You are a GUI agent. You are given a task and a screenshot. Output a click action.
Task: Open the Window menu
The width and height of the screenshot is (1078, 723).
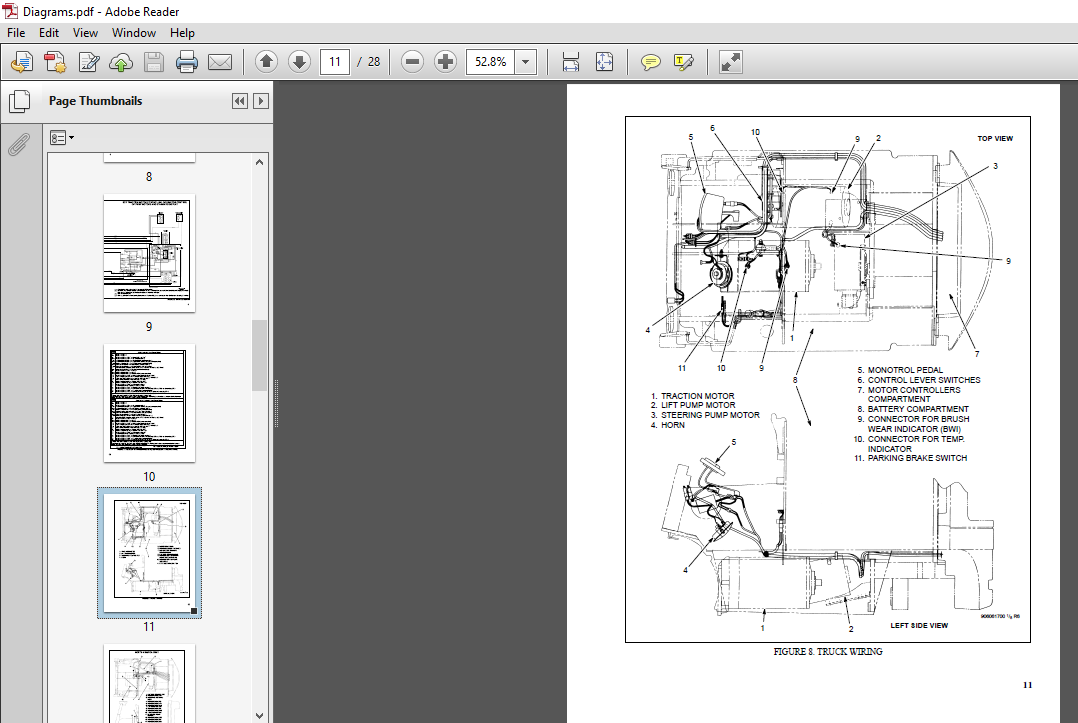tap(133, 32)
